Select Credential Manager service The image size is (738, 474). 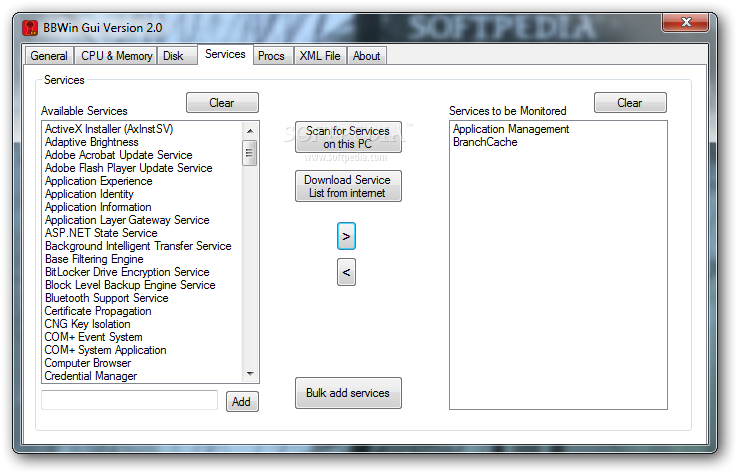pos(91,376)
